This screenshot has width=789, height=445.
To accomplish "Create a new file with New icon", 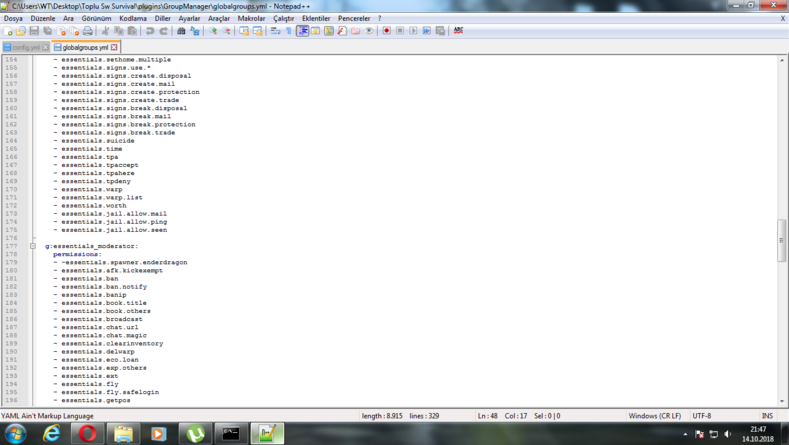I will tap(8, 31).
